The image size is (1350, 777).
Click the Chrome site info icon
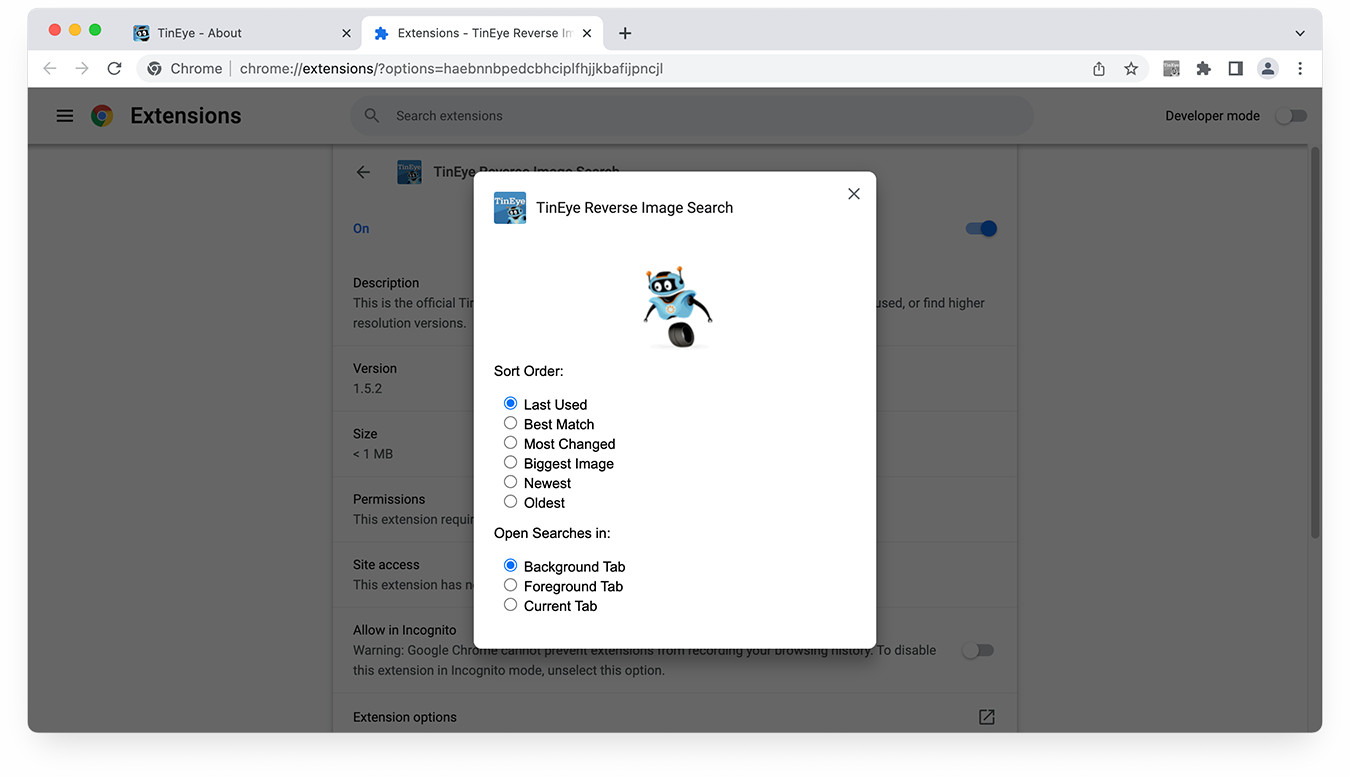click(154, 69)
